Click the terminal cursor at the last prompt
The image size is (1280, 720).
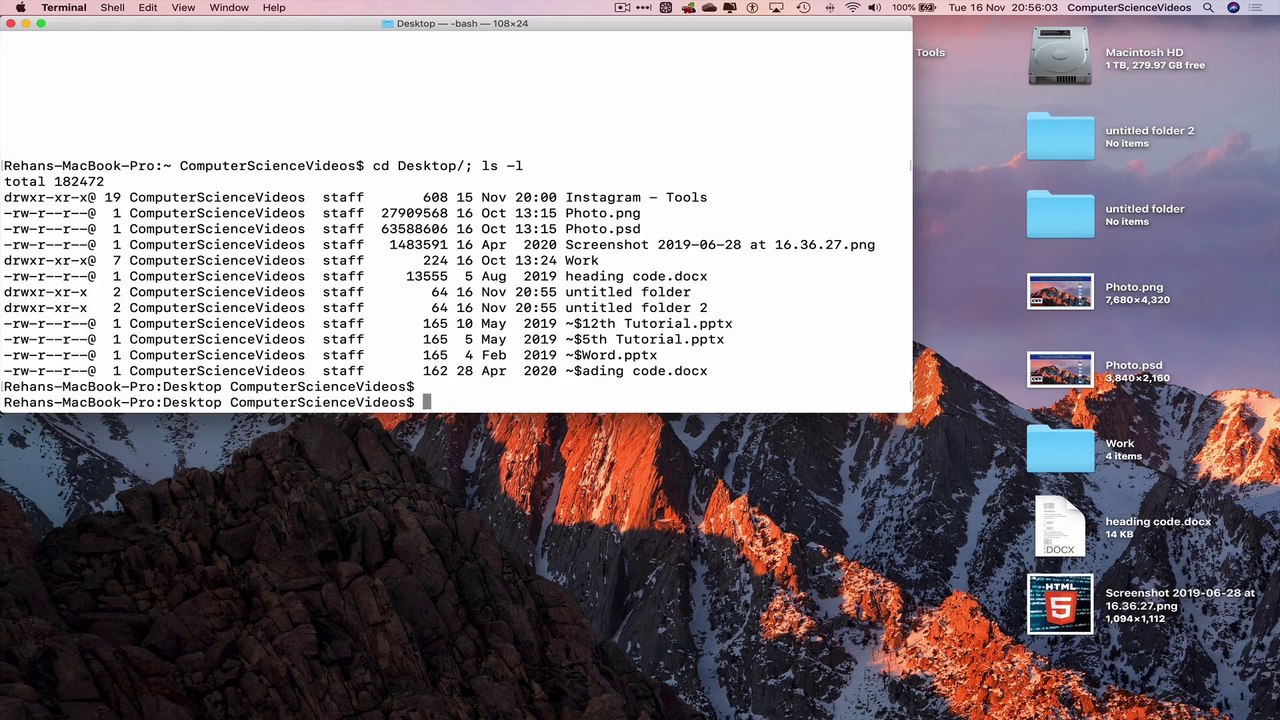coord(427,402)
